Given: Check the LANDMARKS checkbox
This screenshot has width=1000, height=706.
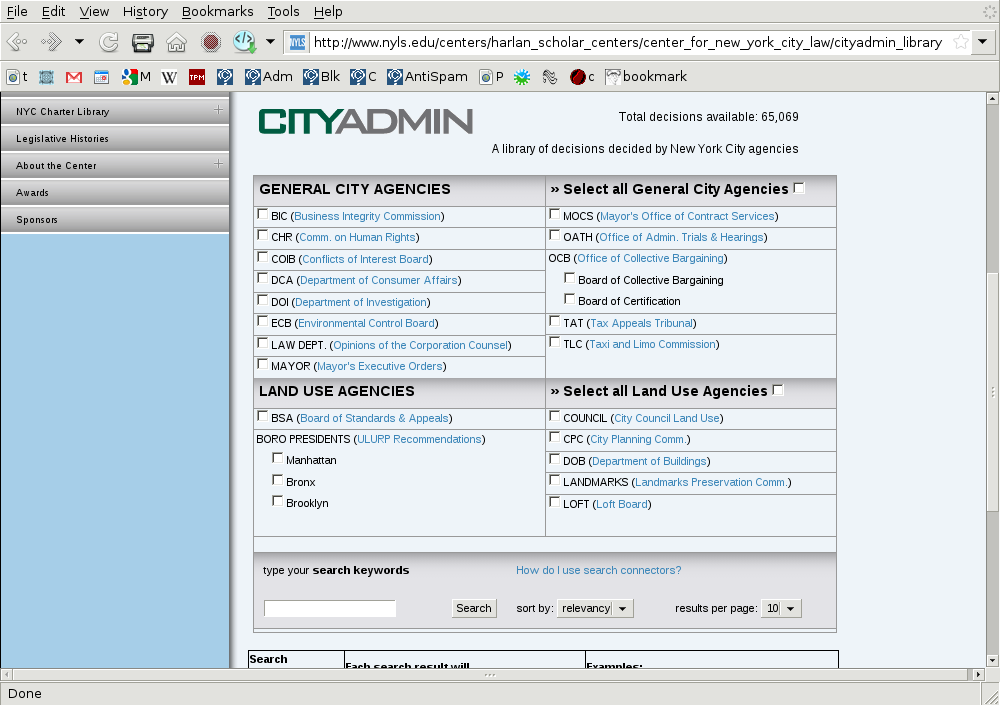Looking at the screenshot, I should pos(554,480).
